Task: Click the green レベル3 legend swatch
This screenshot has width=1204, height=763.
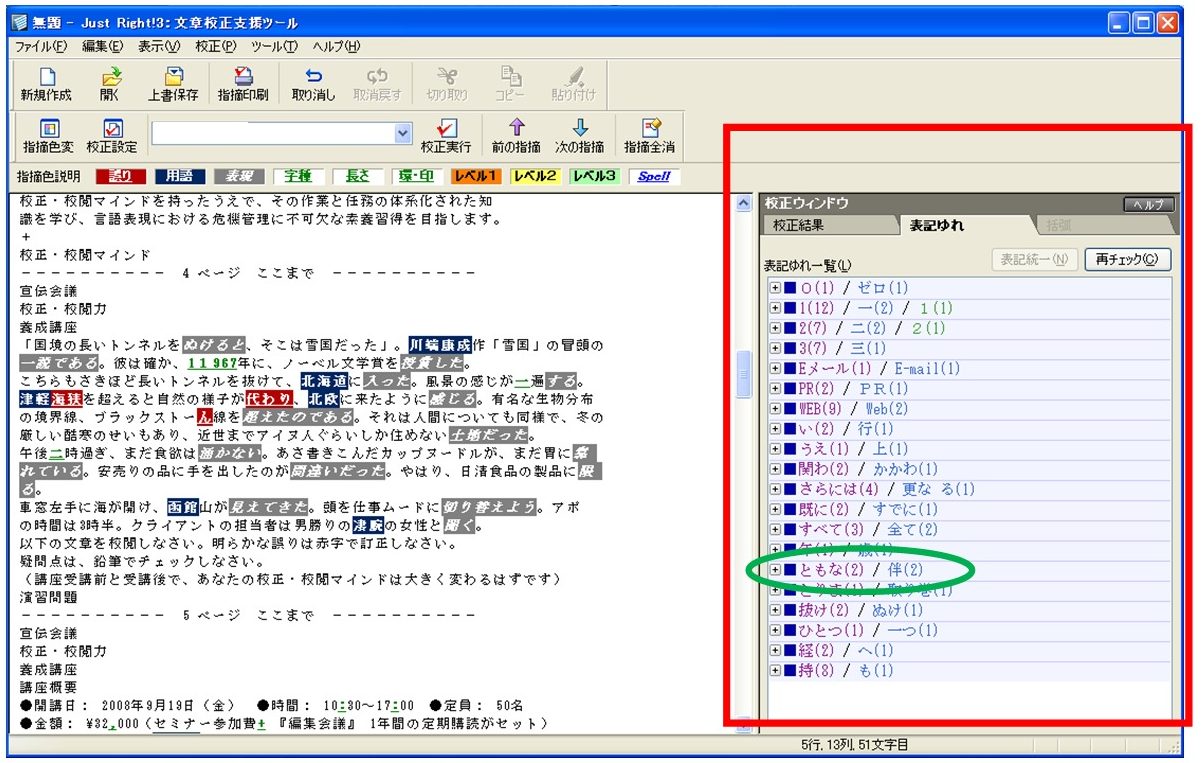Action: pyautogui.click(x=595, y=177)
